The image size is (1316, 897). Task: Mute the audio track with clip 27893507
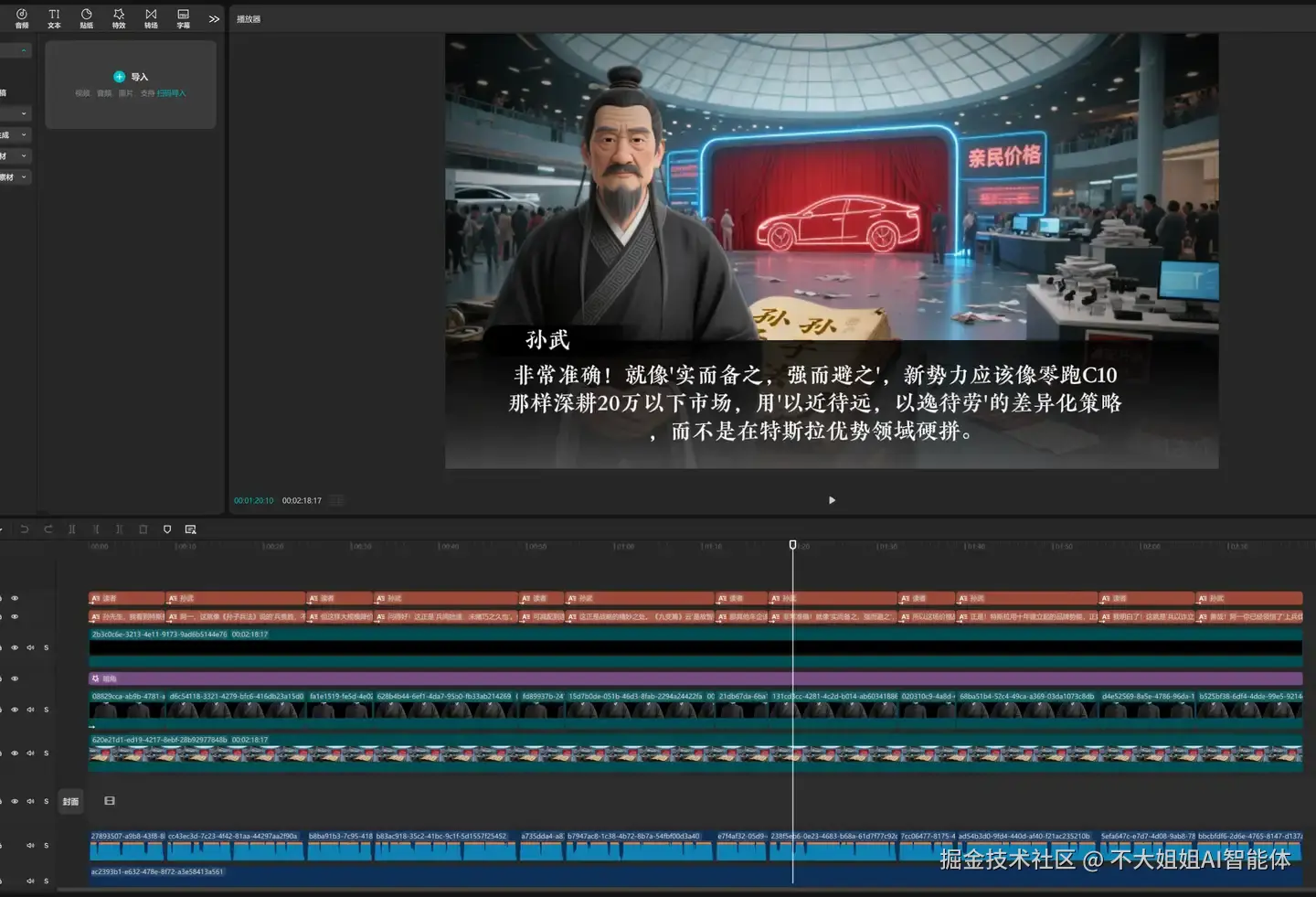pos(30,846)
